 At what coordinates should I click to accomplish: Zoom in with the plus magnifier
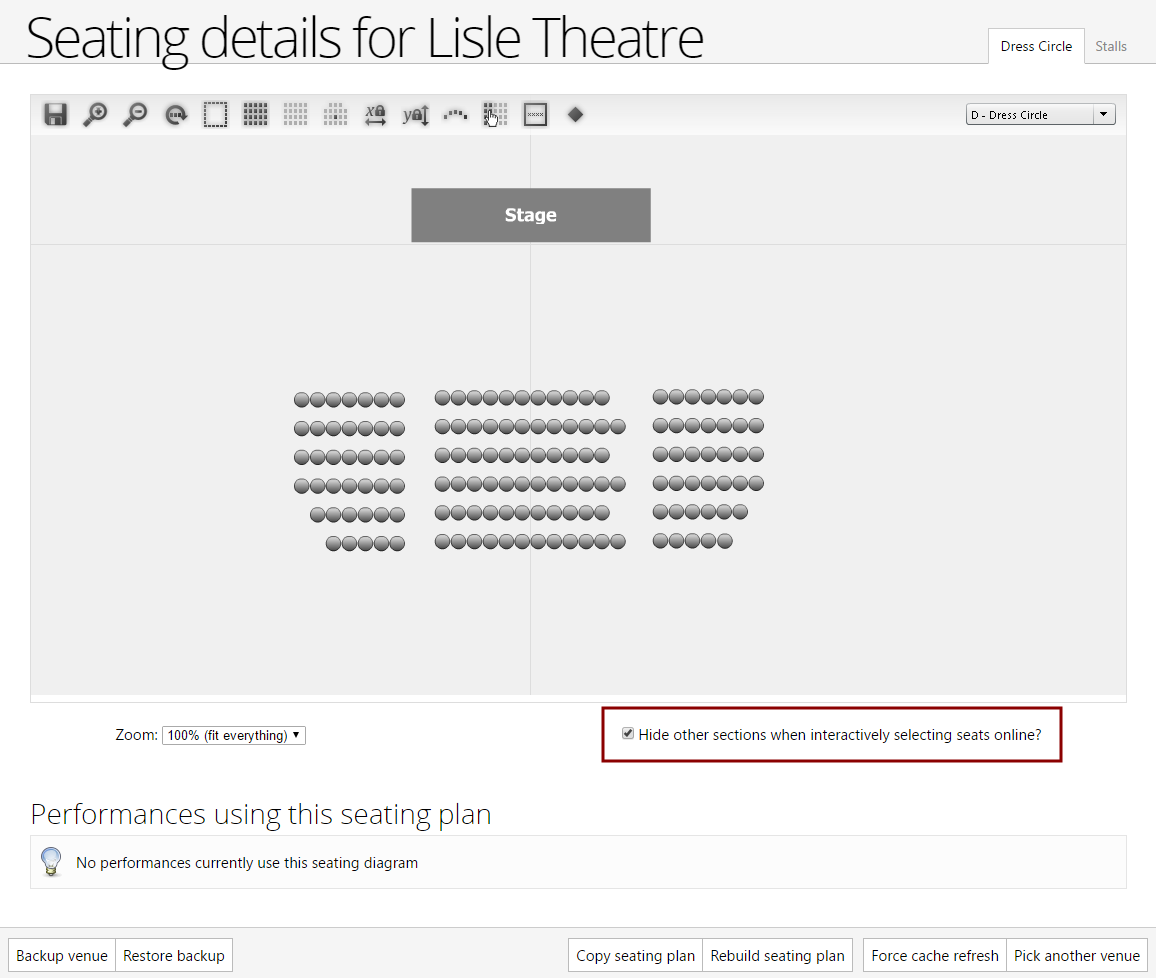point(95,114)
